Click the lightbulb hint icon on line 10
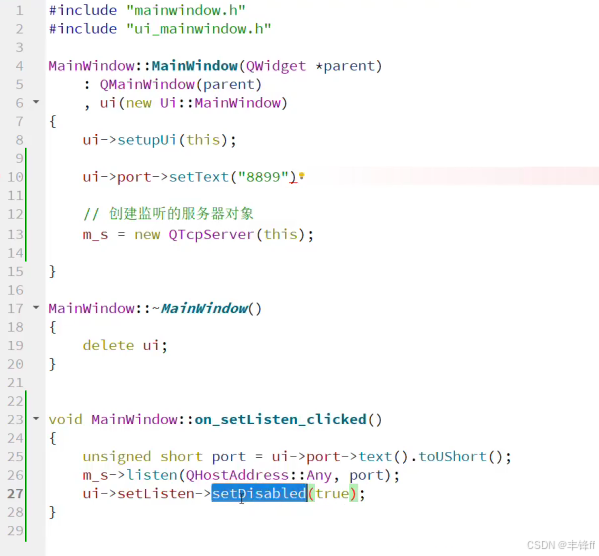The height and width of the screenshot is (556, 599). [x=301, y=175]
